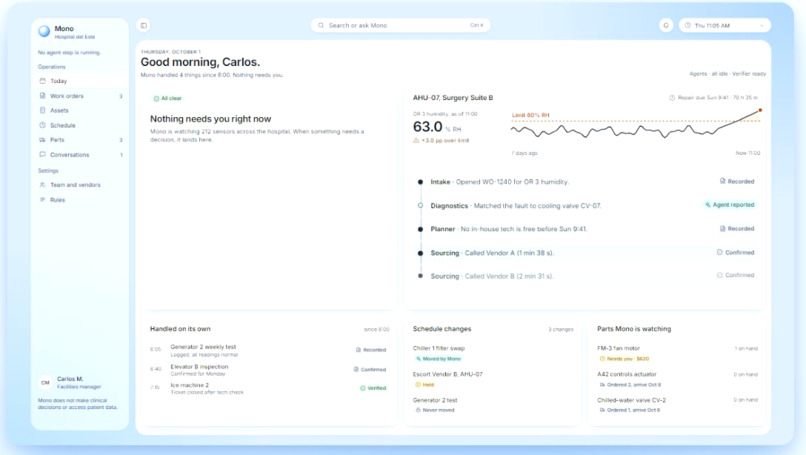Select the Generator 2 weekly test row
This screenshot has width=806, height=455.
pyautogui.click(x=268, y=350)
